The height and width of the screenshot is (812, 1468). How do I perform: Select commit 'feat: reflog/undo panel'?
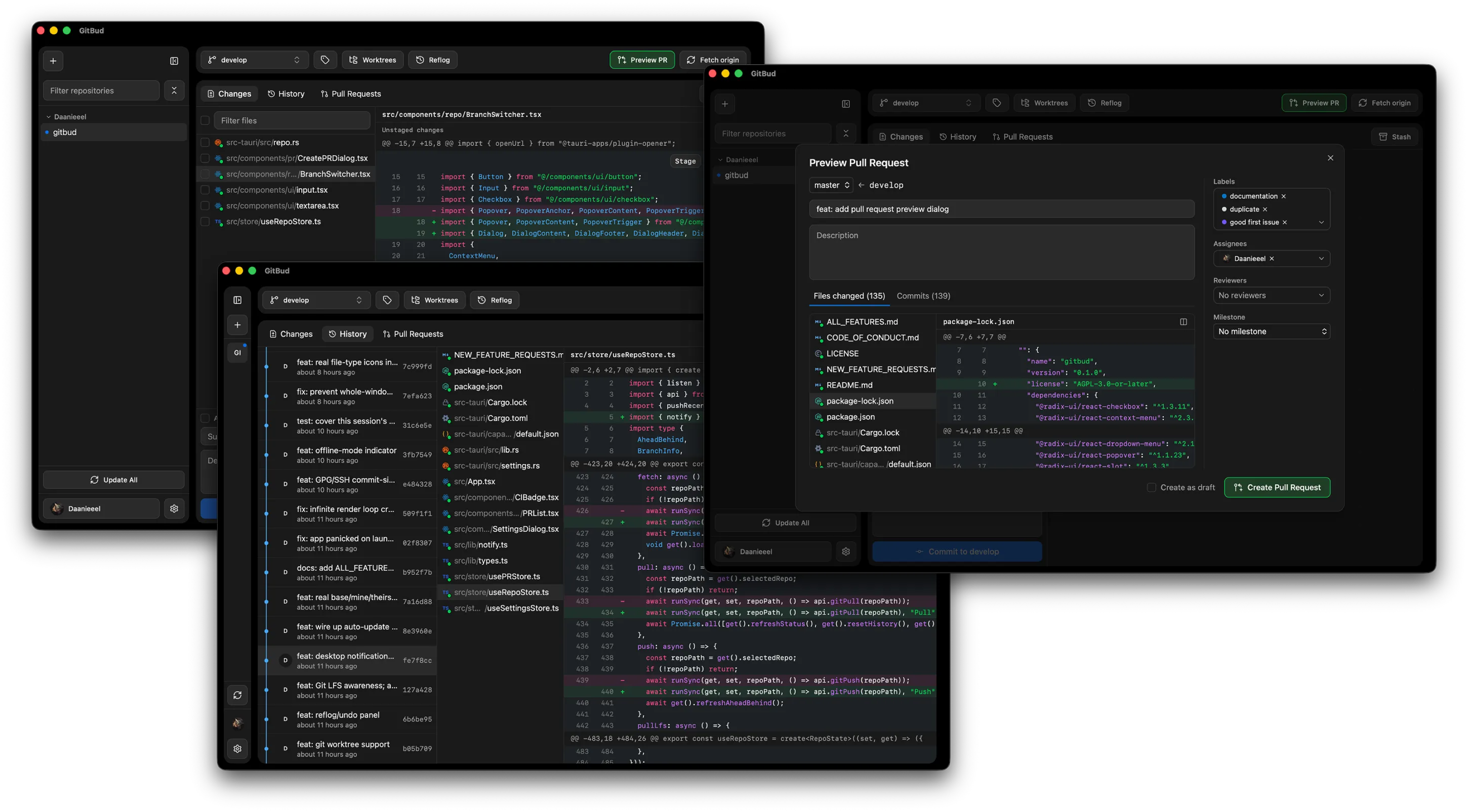click(x=349, y=719)
